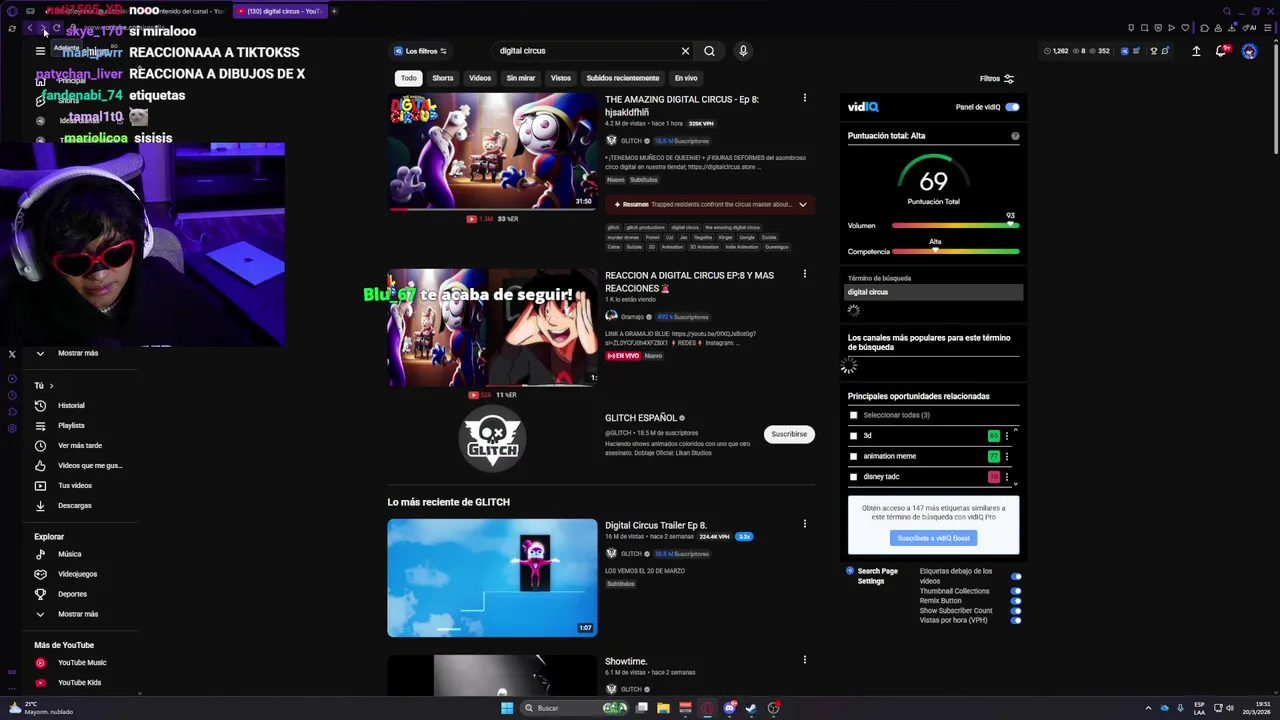
Task: Open Música under Explorar
Action: 70,554
